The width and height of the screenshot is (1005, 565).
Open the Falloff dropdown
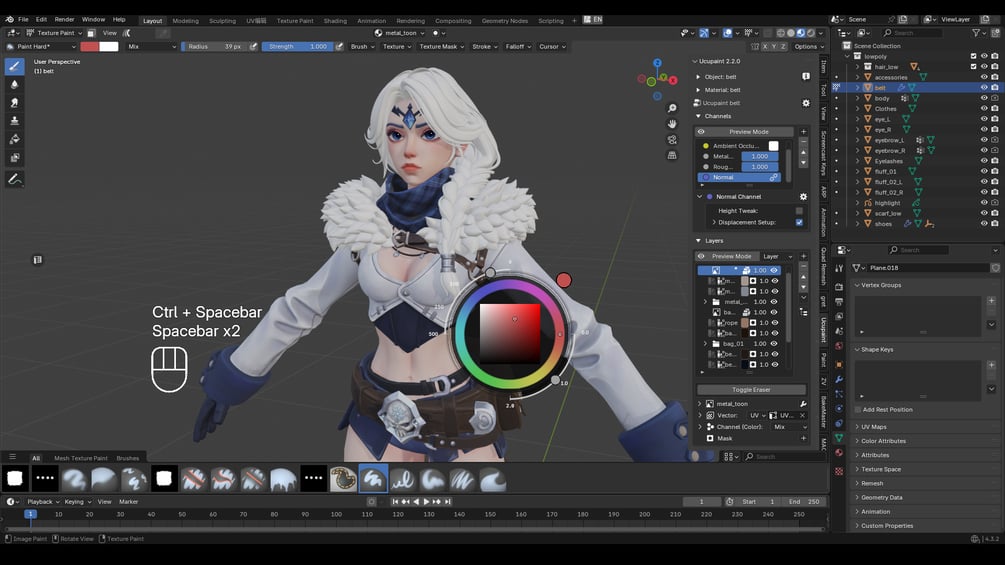[518, 47]
